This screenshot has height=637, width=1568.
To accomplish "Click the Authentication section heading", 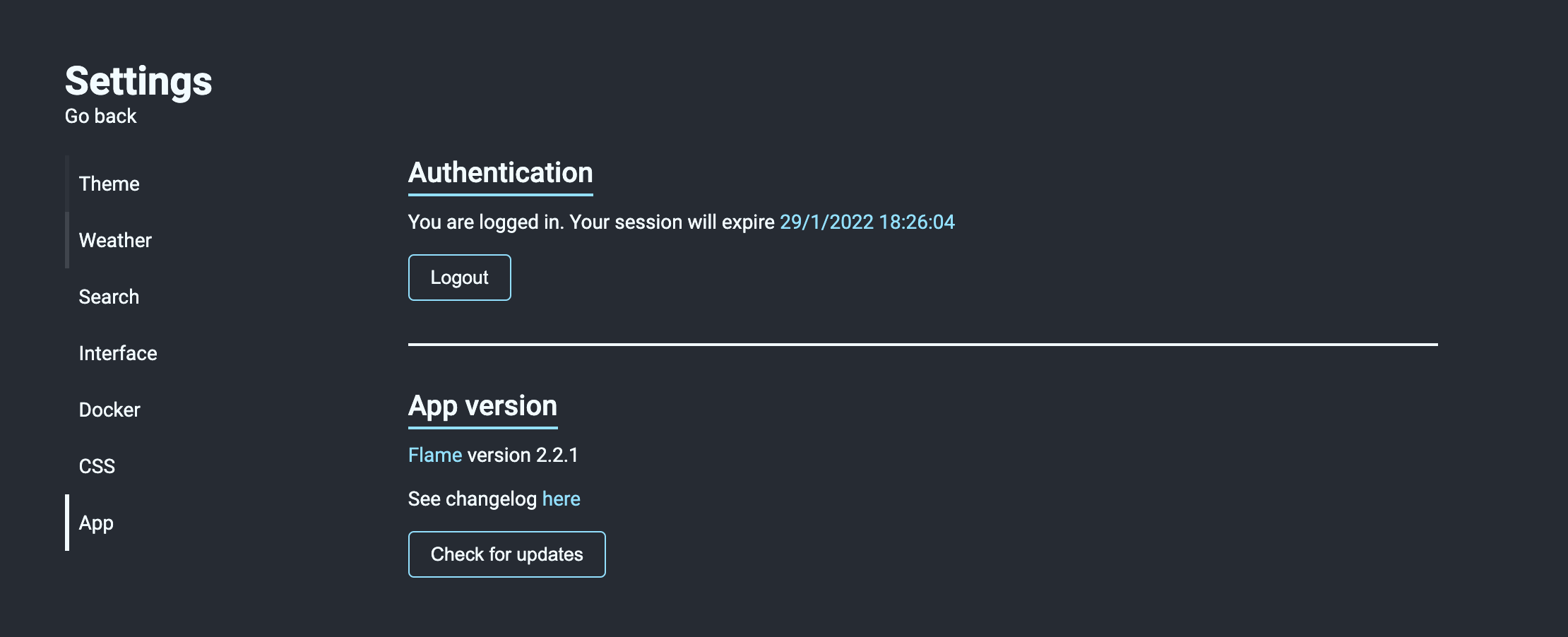I will pyautogui.click(x=500, y=173).
